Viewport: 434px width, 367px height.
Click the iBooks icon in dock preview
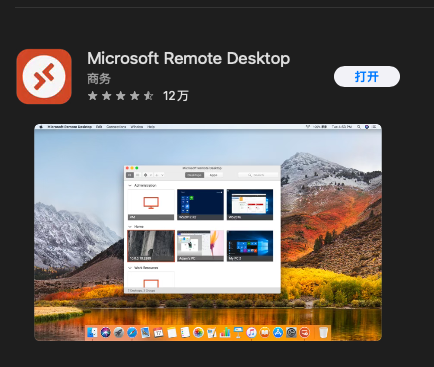[x=265, y=332]
